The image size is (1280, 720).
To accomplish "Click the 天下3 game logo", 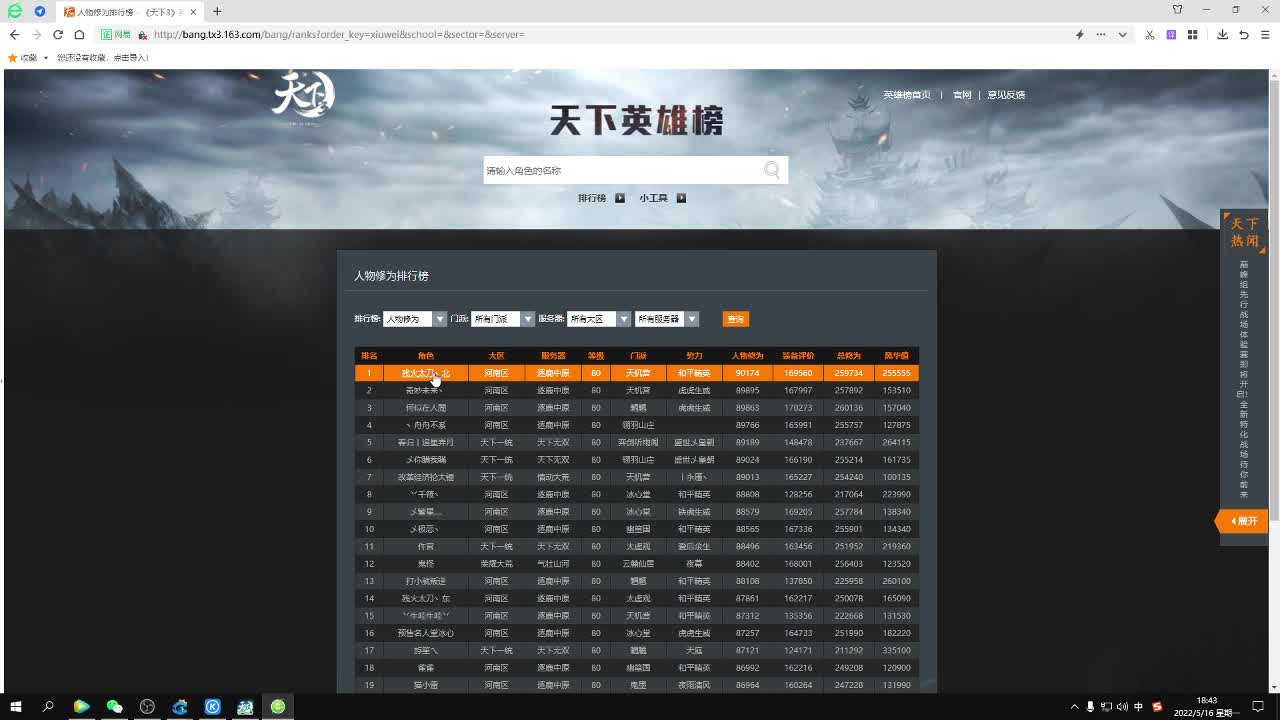I will [x=303, y=98].
